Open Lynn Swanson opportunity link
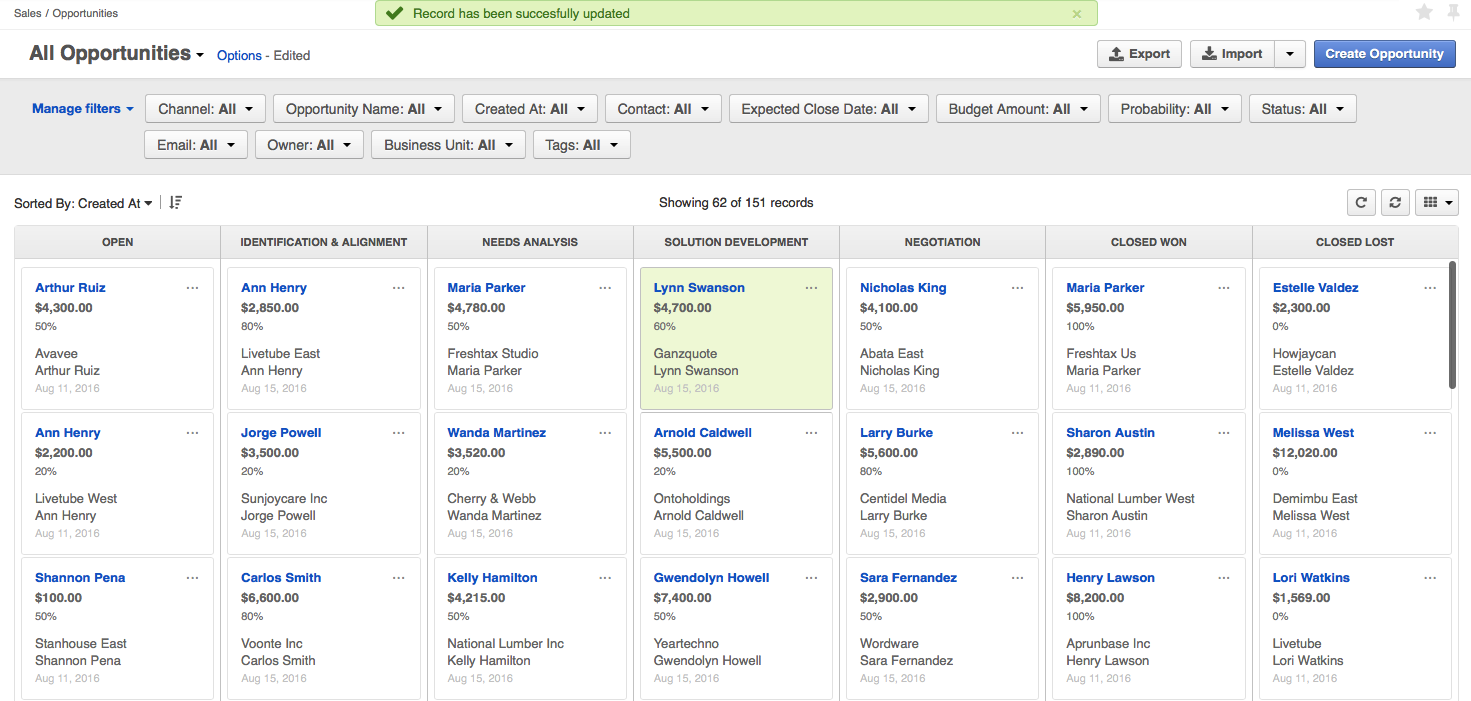Viewport: 1471px width, 701px height. [699, 288]
